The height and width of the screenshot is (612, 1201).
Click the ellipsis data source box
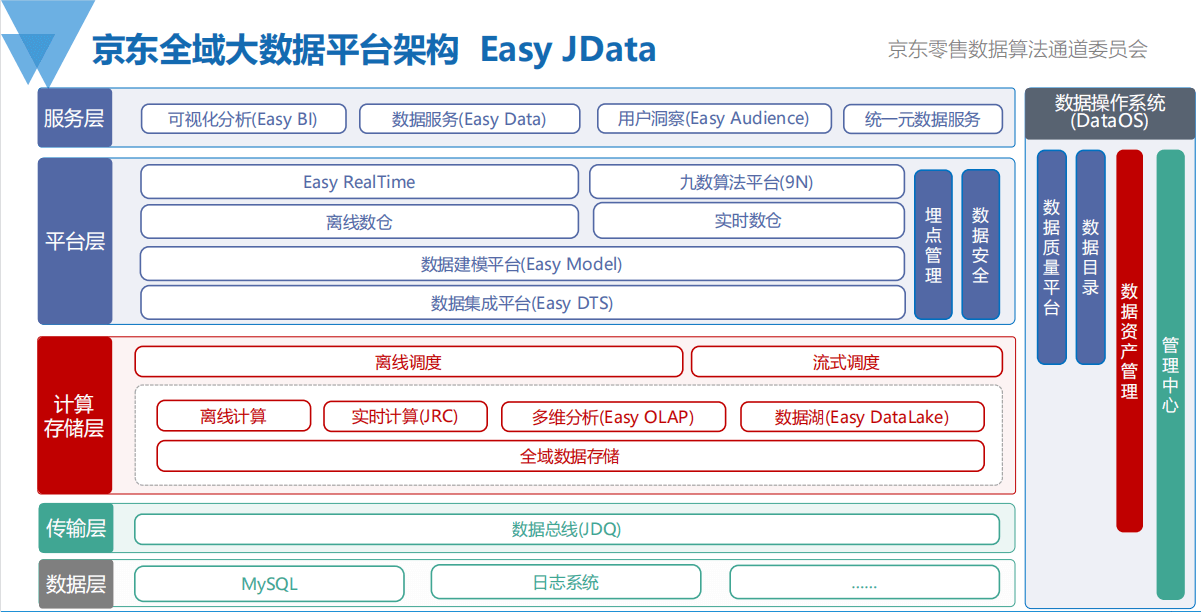[x=864, y=582]
